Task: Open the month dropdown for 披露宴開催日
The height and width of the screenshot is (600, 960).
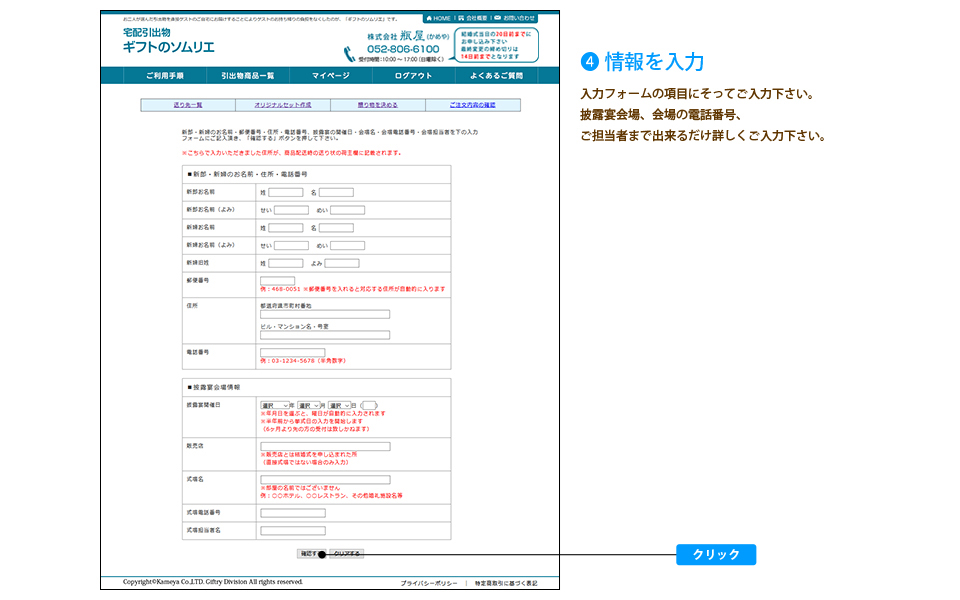Action: [x=308, y=405]
